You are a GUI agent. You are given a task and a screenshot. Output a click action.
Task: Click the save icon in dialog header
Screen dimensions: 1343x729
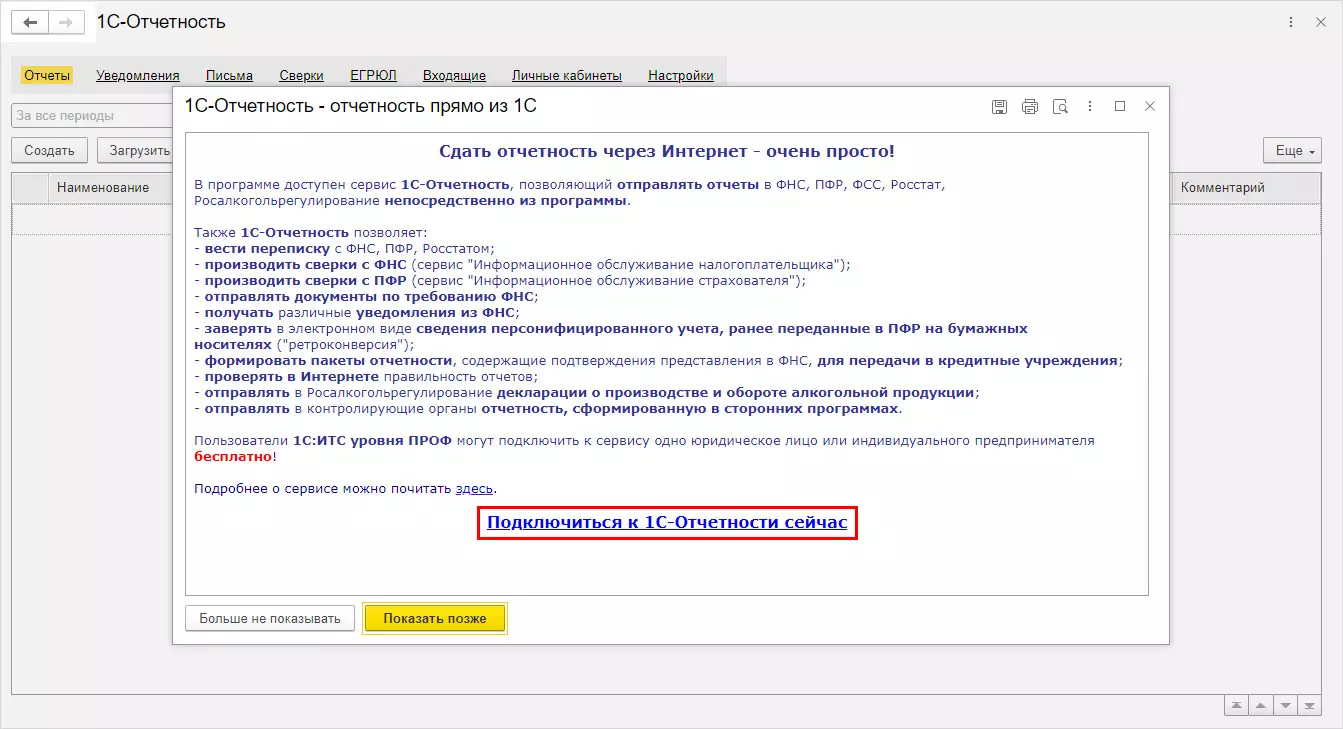(999, 107)
